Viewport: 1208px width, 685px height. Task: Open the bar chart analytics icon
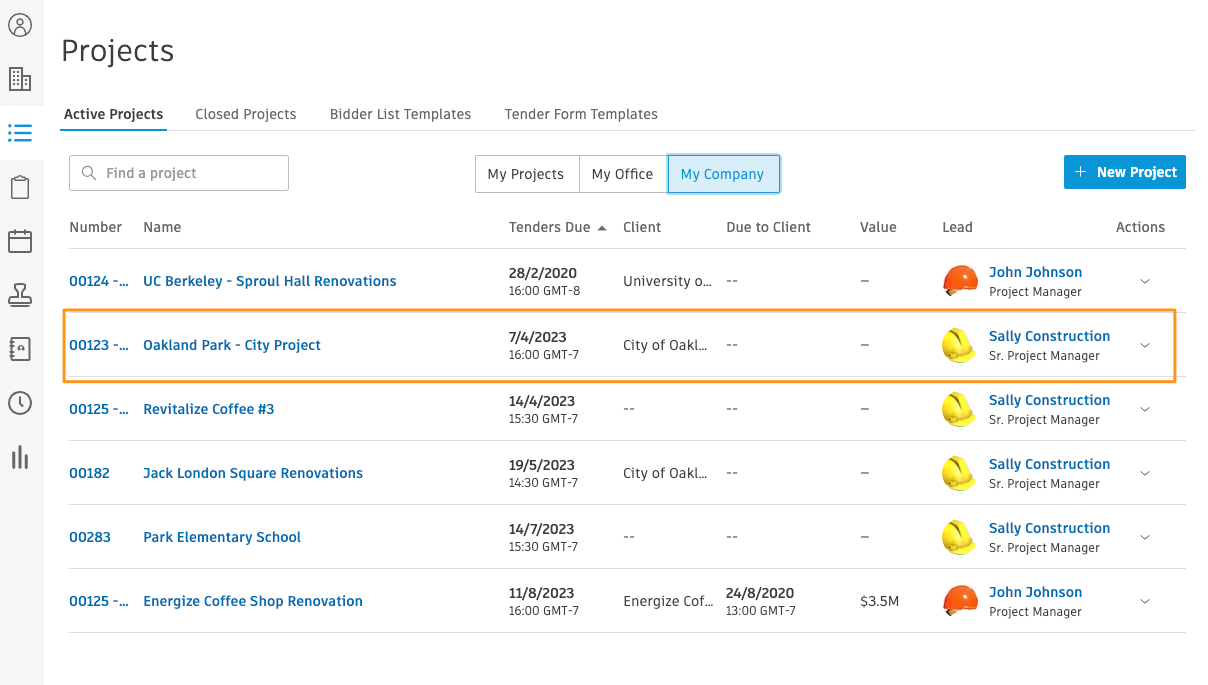click(21, 457)
